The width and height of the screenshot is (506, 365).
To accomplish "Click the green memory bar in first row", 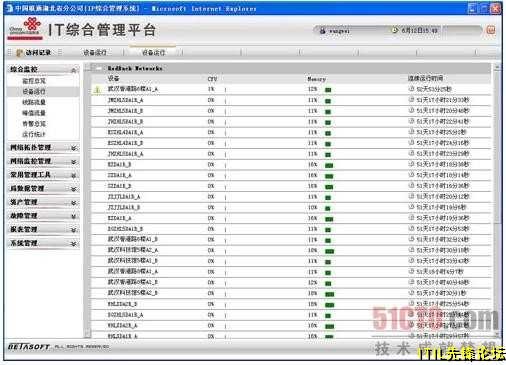I will tap(328, 90).
